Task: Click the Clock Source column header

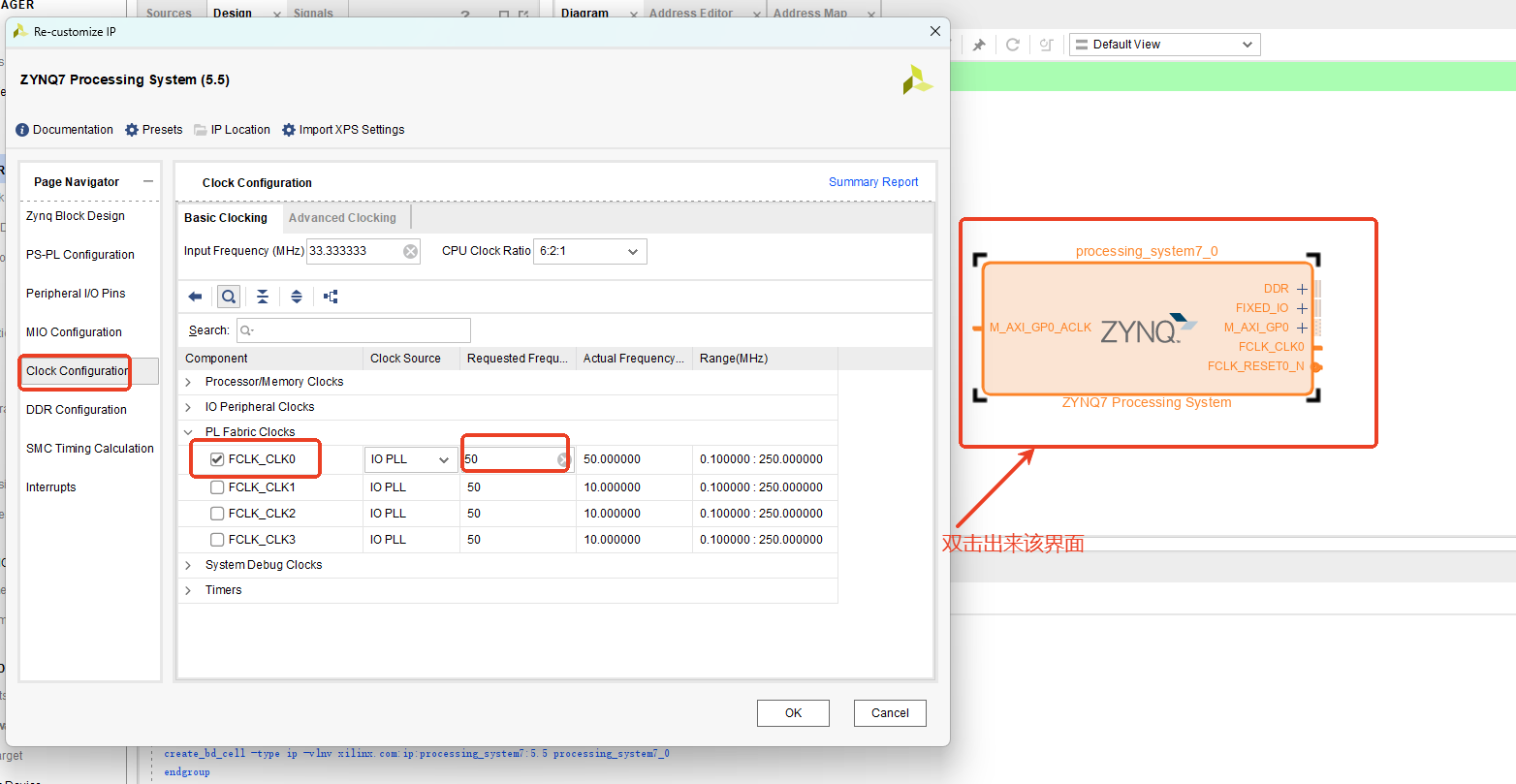Action: coord(411,359)
